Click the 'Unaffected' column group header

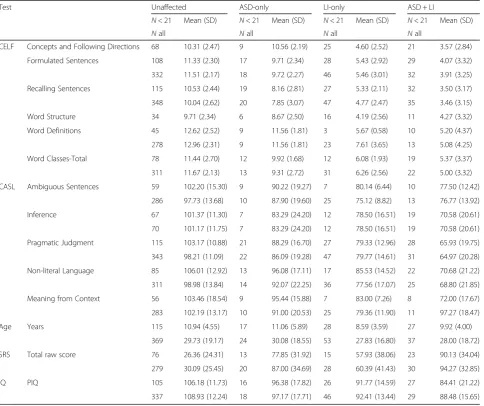[169, 7]
